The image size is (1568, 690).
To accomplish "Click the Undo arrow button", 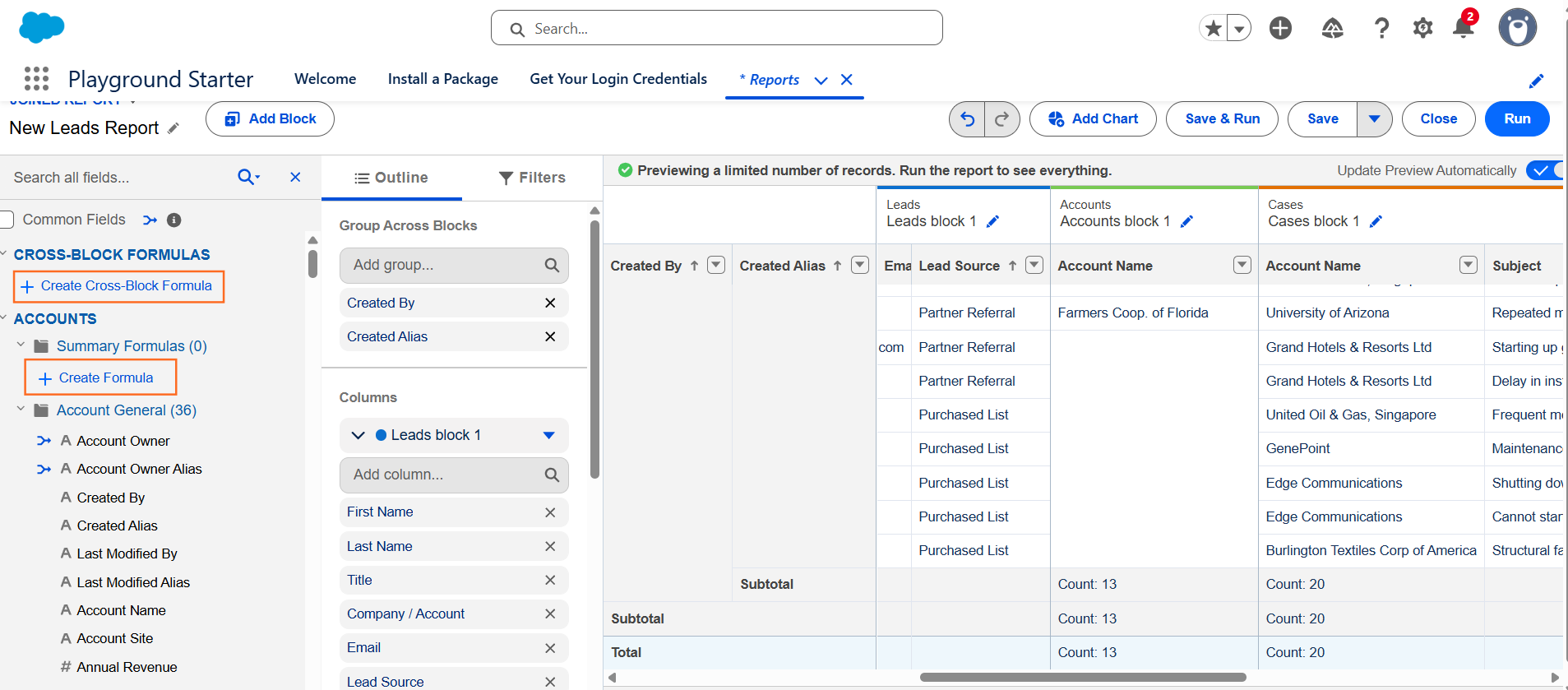I will click(967, 119).
